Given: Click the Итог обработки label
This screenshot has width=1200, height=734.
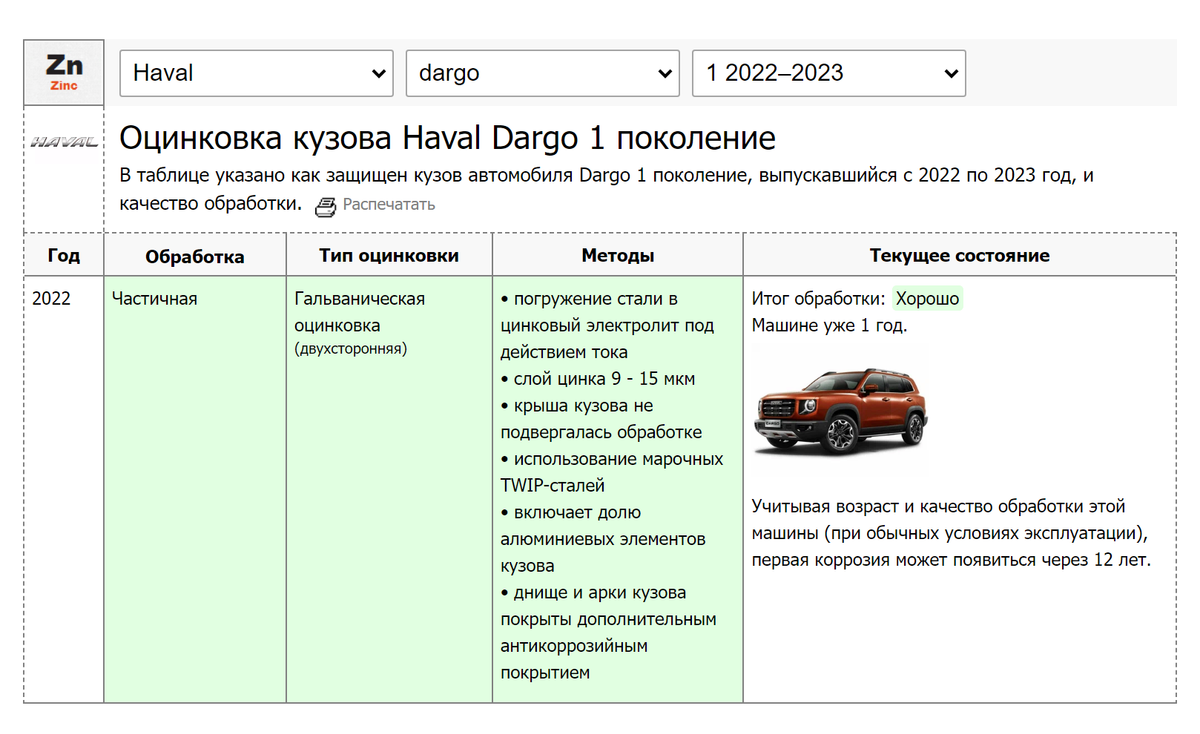Looking at the screenshot, I should coord(819,298).
